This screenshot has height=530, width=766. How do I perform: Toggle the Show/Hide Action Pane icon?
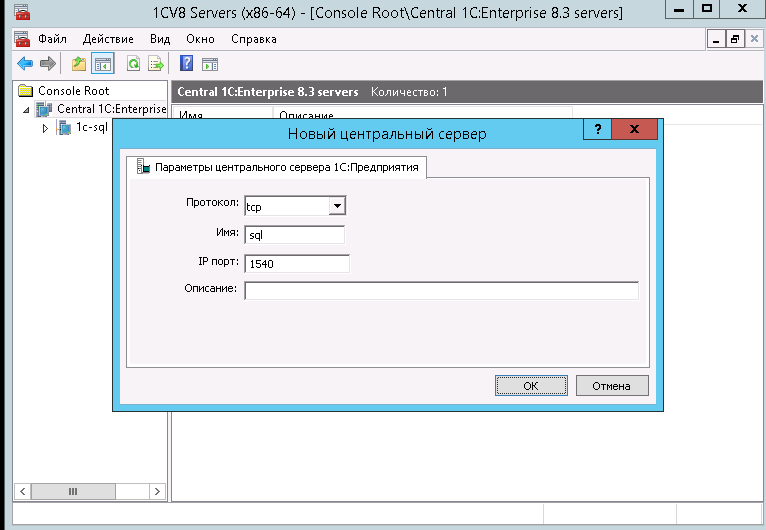[210, 64]
